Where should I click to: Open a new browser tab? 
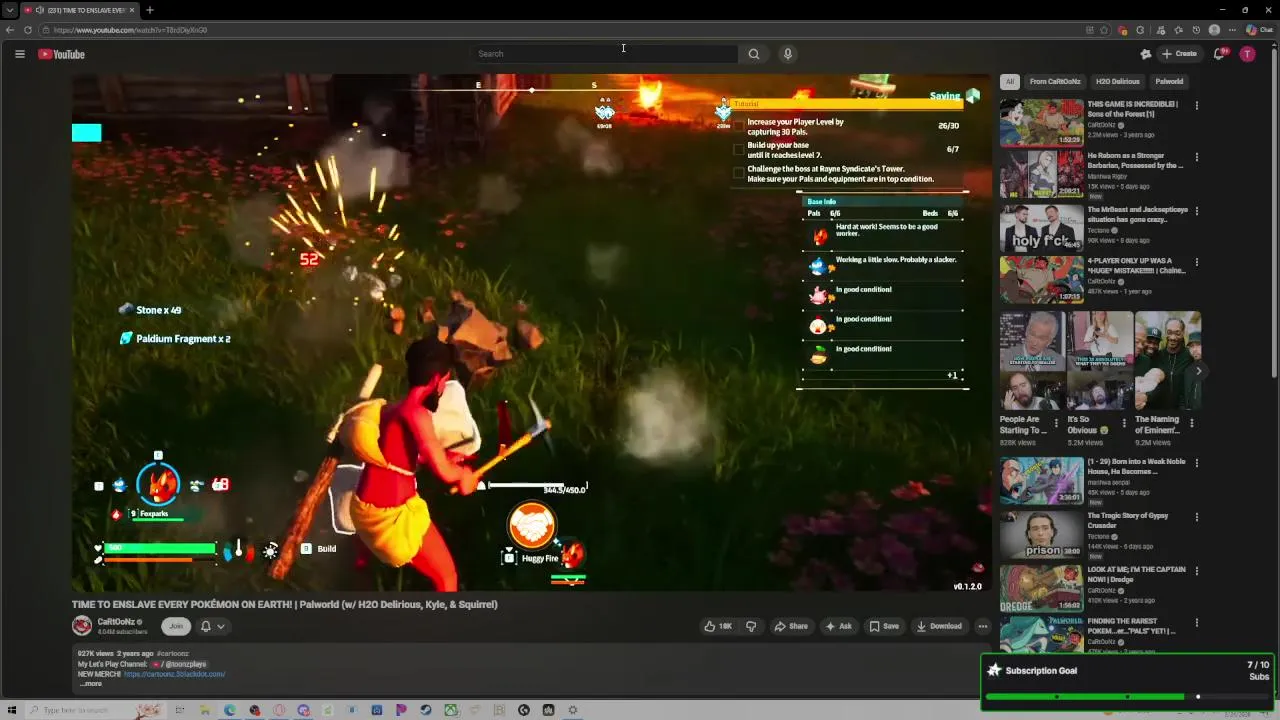[x=149, y=10]
